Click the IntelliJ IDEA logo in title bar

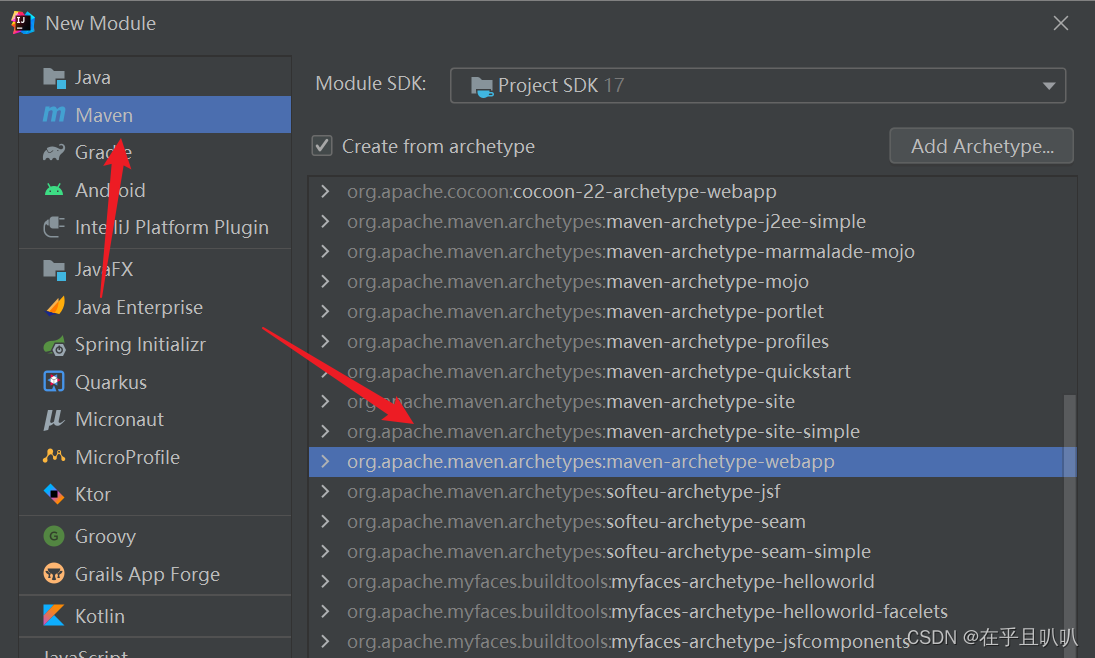pos(23,23)
